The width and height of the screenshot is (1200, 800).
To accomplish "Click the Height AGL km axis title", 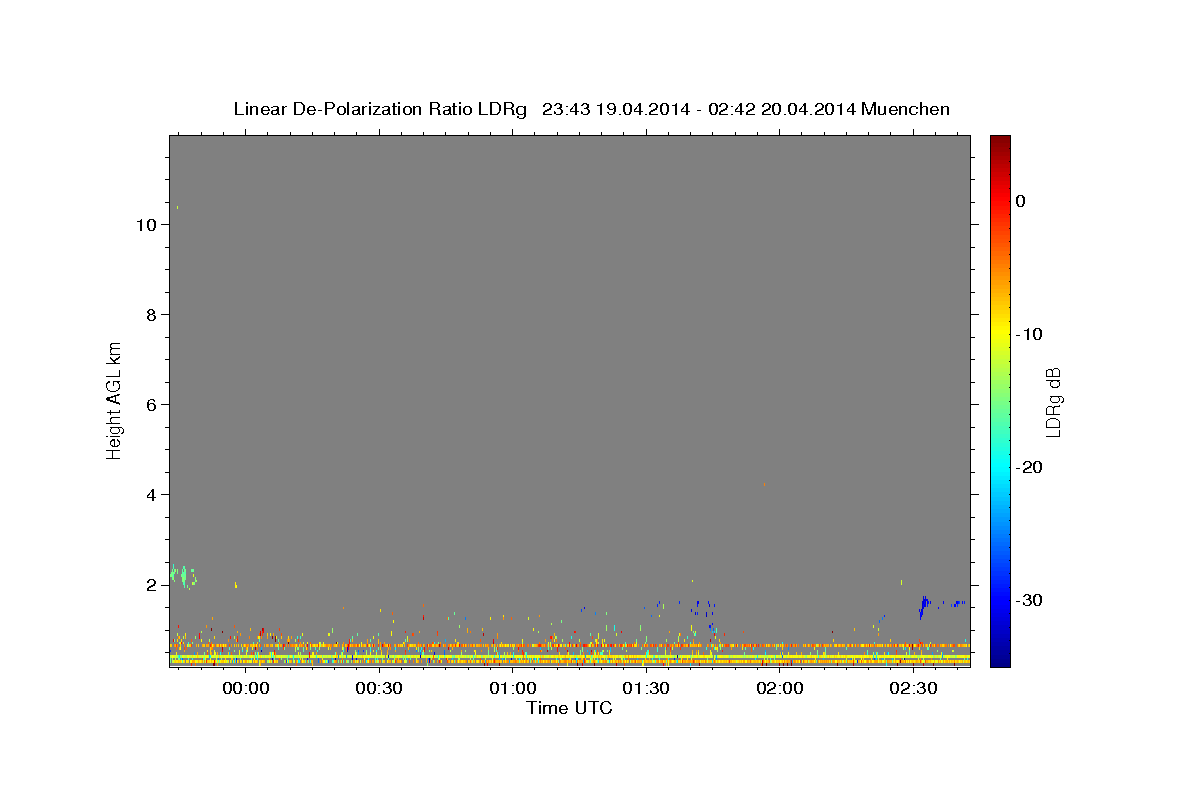I will 115,399.
